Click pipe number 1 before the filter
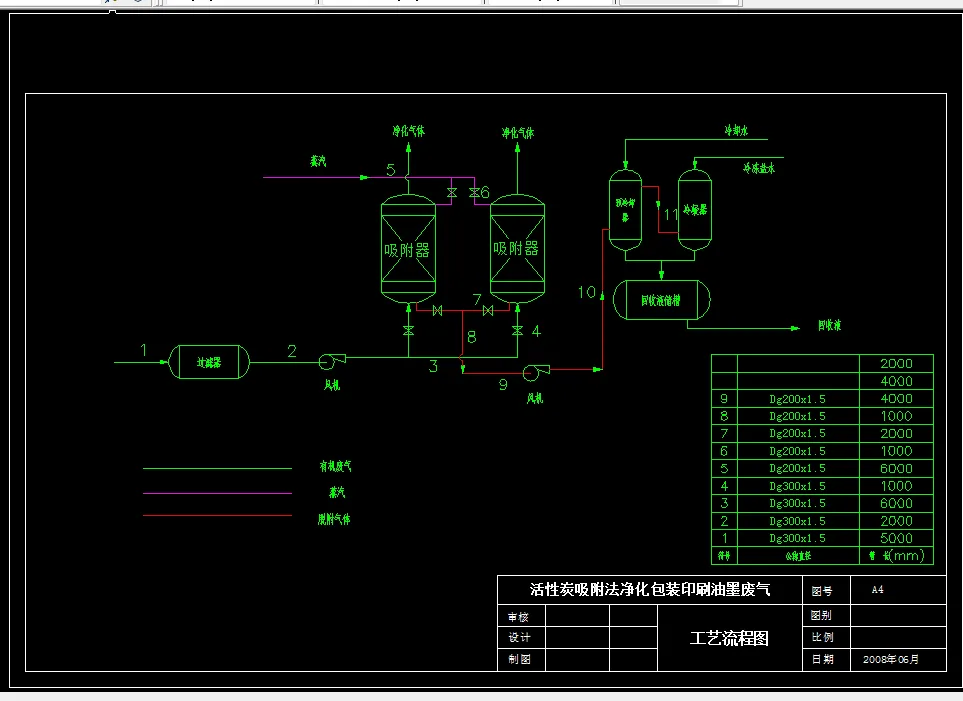Screen dimensions: 963x701 coord(143,350)
